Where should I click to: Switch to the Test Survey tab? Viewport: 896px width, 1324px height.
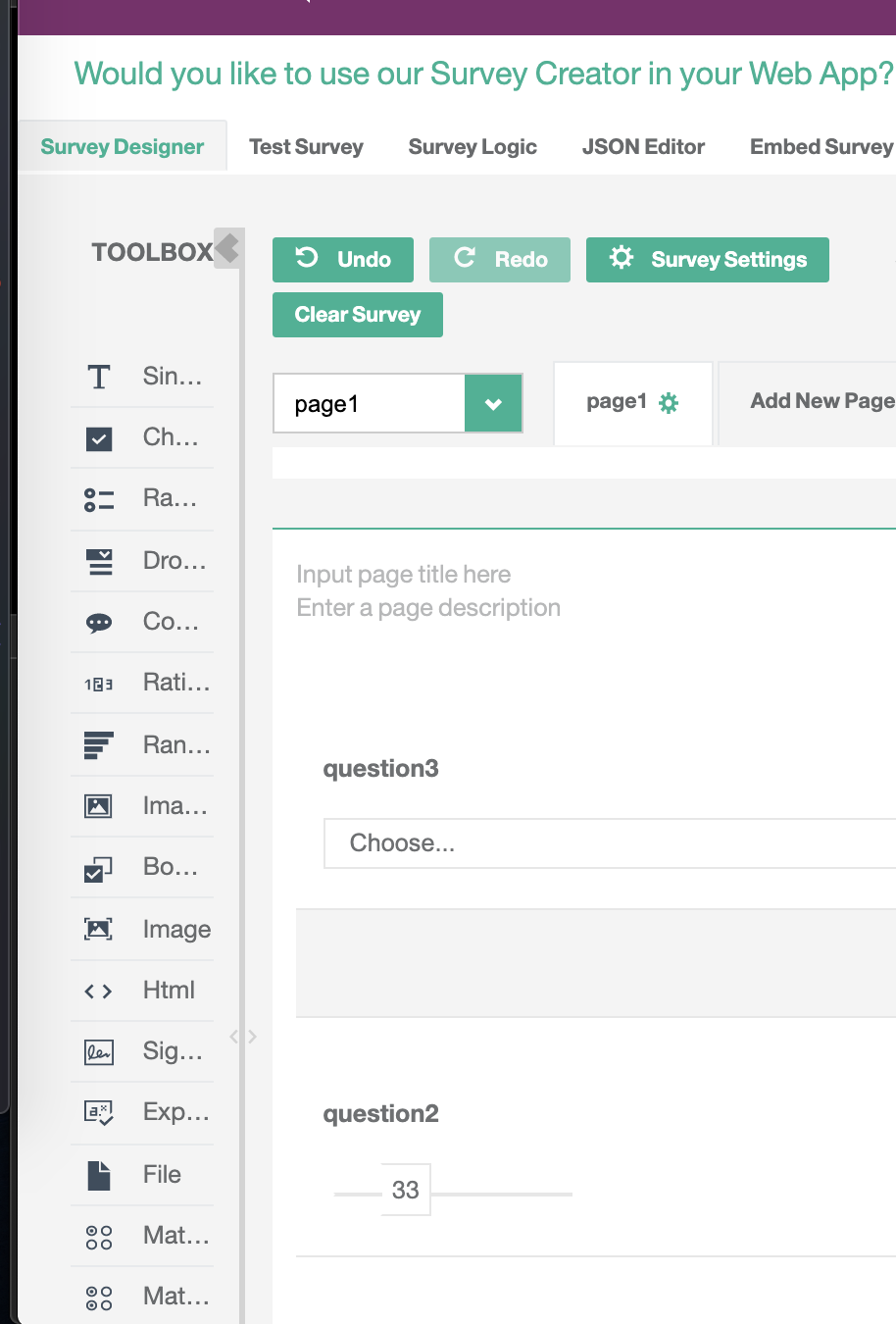[306, 146]
